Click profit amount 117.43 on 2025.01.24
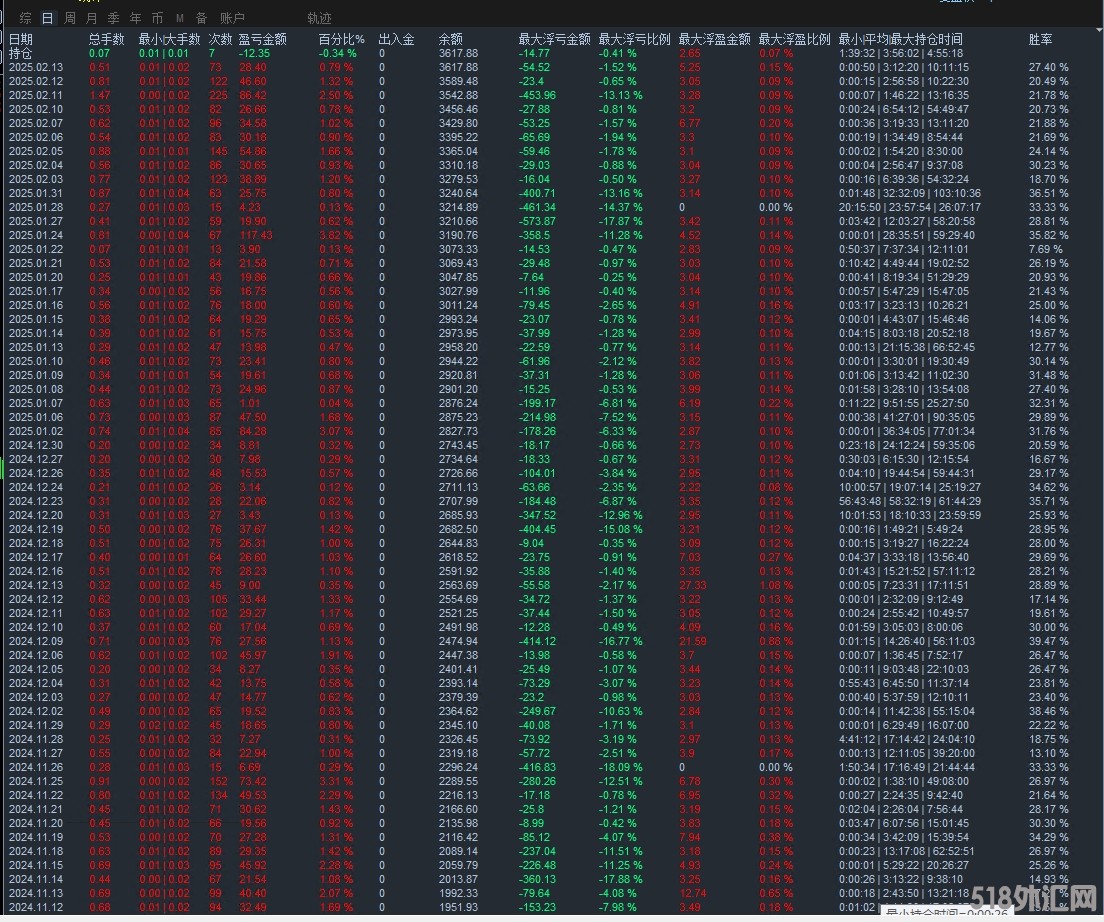Image resolution: width=1104 pixels, height=922 pixels. click(256, 236)
